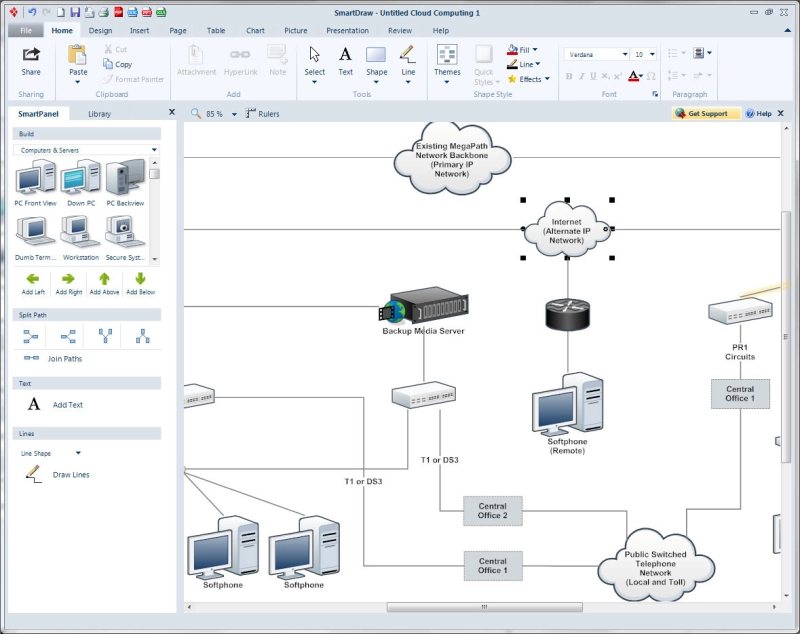The height and width of the screenshot is (634, 800).
Task: Toggle Bold formatting
Action: click(x=569, y=77)
